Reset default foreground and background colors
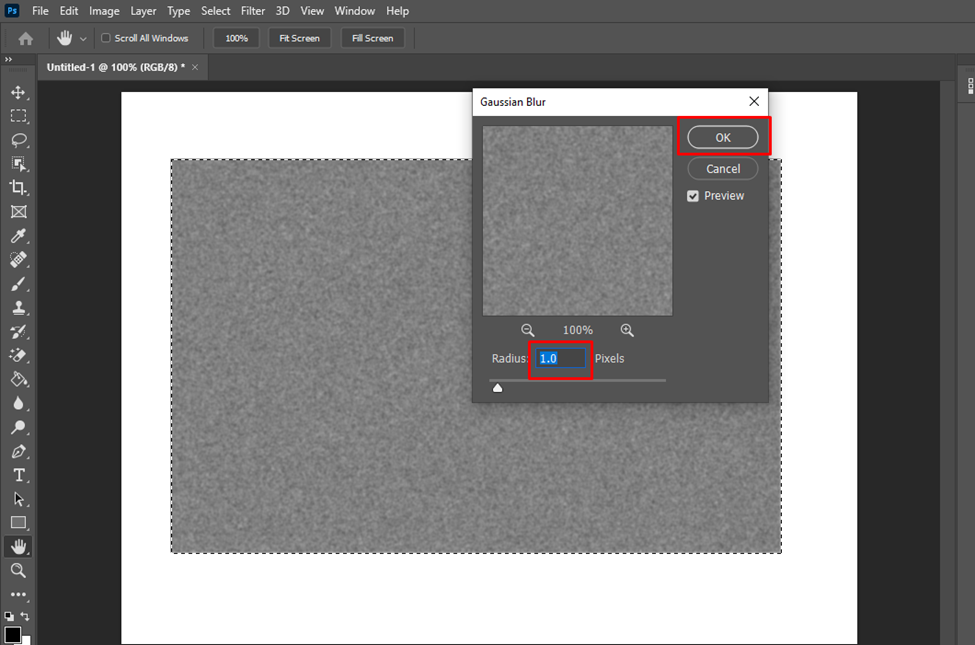 click(9, 616)
